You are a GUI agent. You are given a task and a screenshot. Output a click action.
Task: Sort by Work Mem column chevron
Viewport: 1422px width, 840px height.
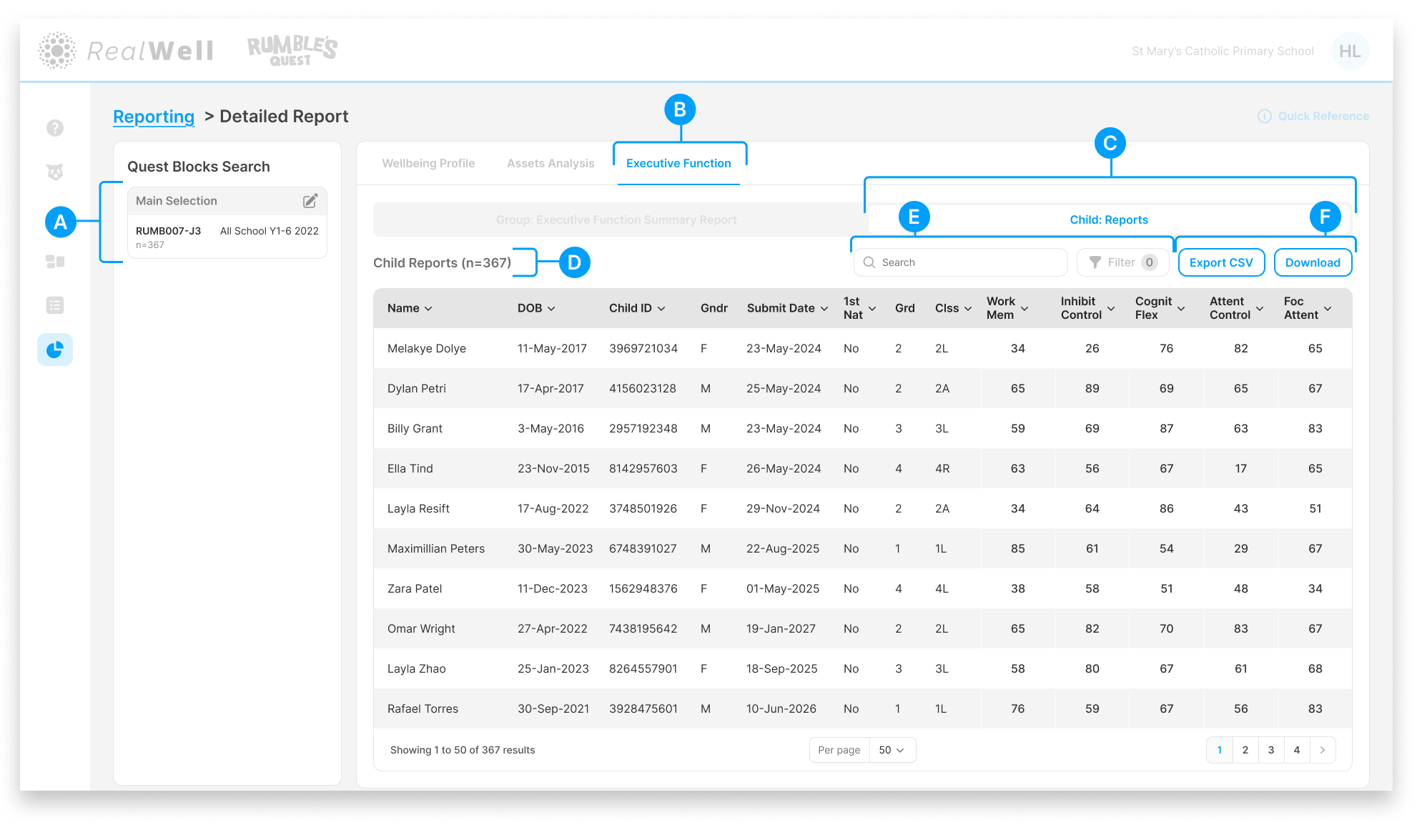tap(1024, 308)
